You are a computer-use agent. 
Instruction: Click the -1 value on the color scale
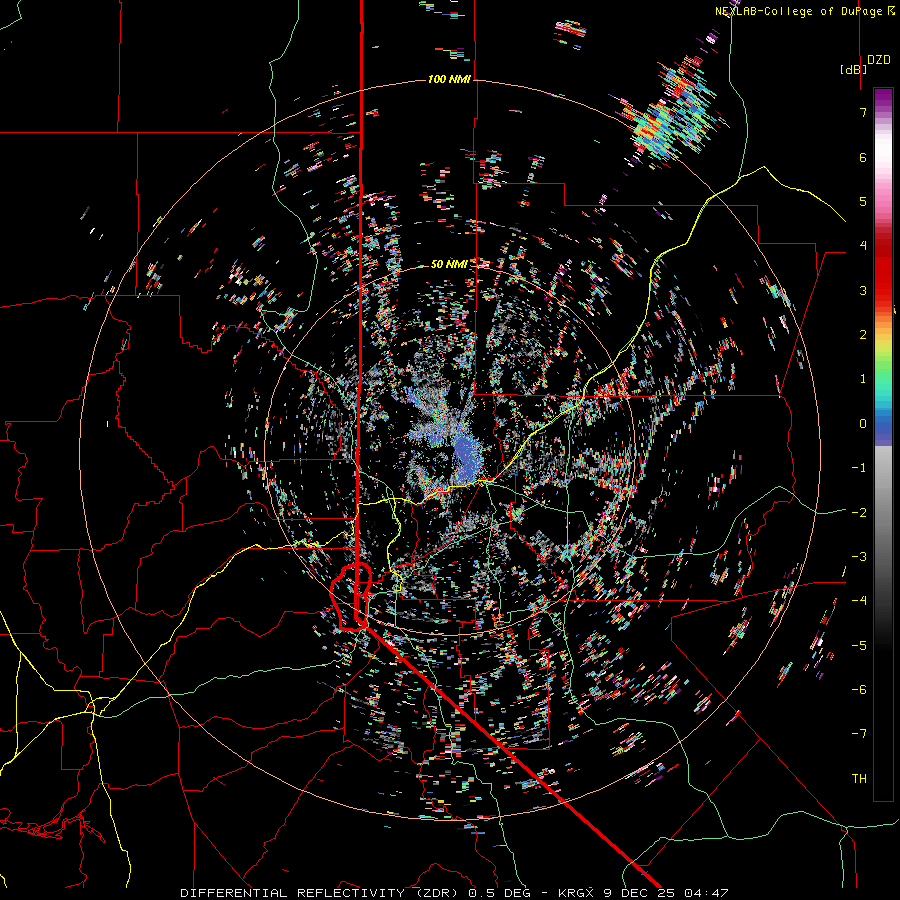pyautogui.click(x=859, y=468)
